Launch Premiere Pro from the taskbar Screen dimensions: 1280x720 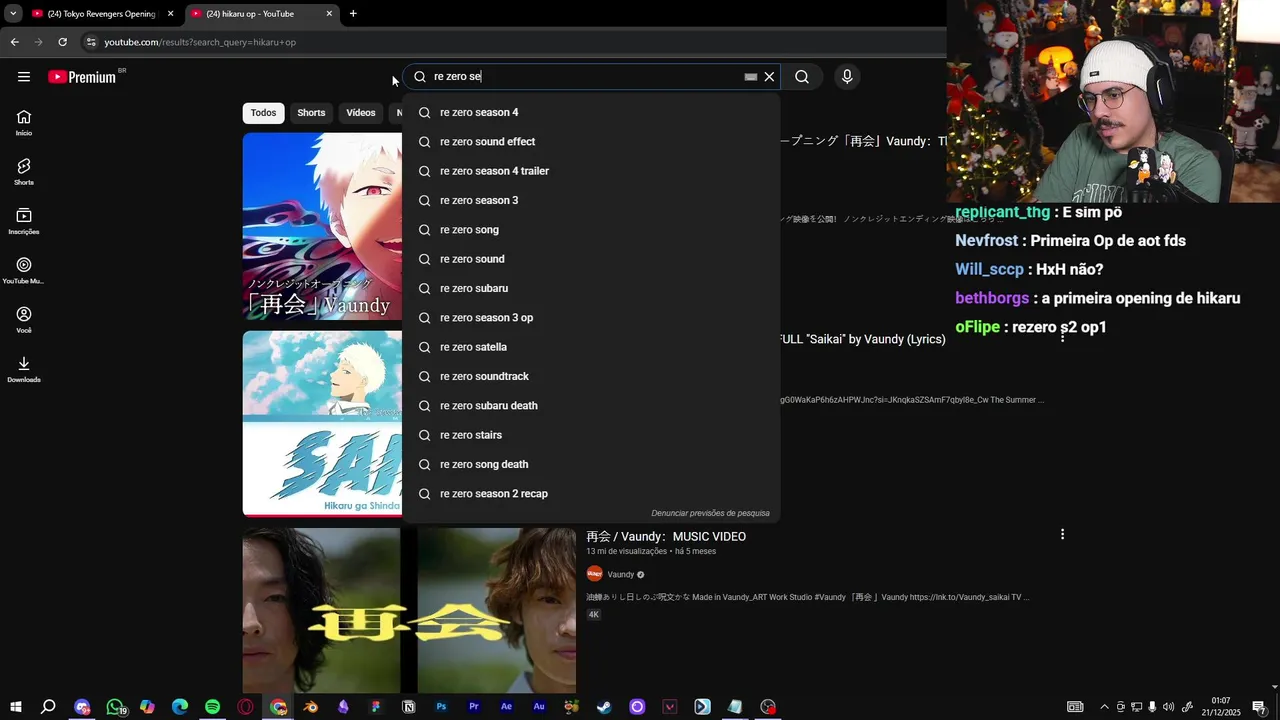coord(474,707)
